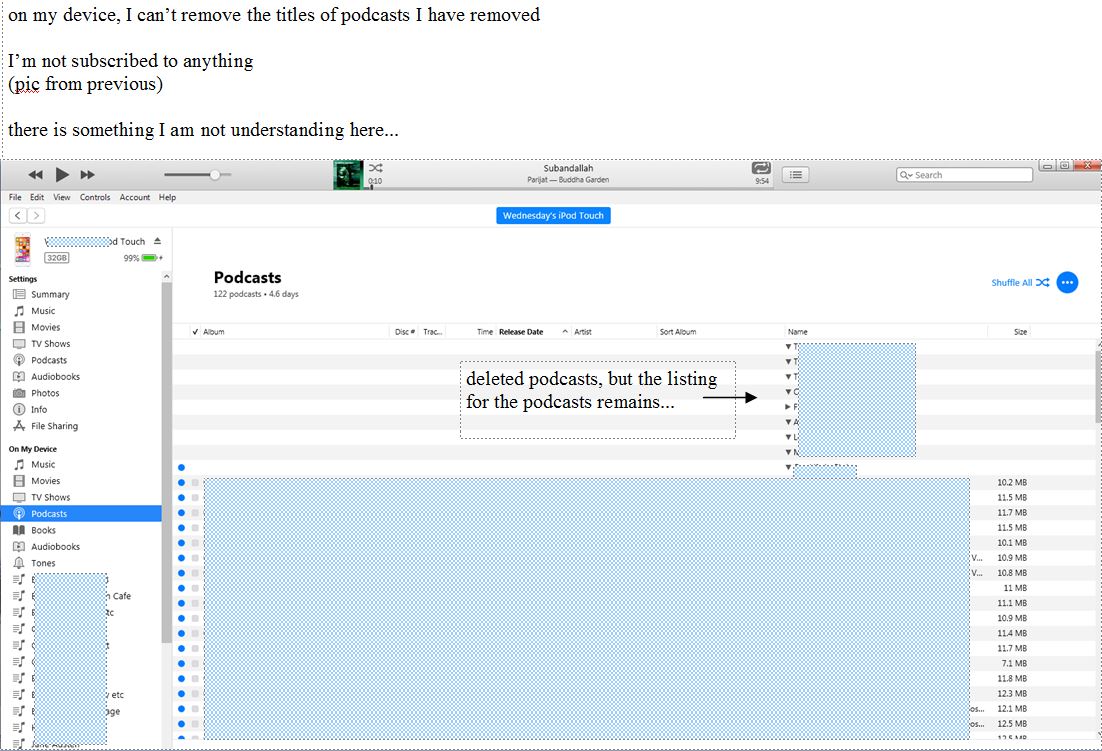Click in the Search field
The width and height of the screenshot is (1102, 751).
coord(964,175)
